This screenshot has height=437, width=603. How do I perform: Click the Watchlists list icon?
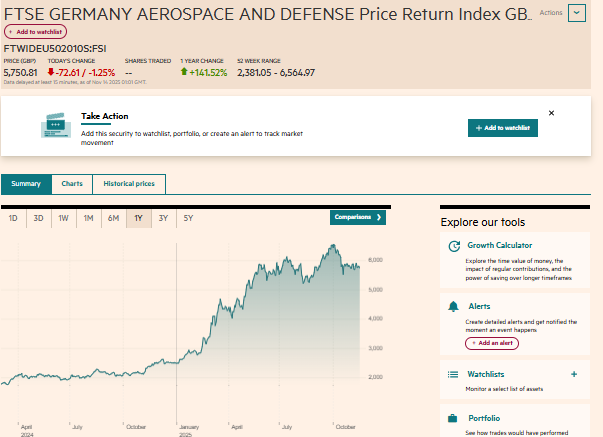coord(453,375)
